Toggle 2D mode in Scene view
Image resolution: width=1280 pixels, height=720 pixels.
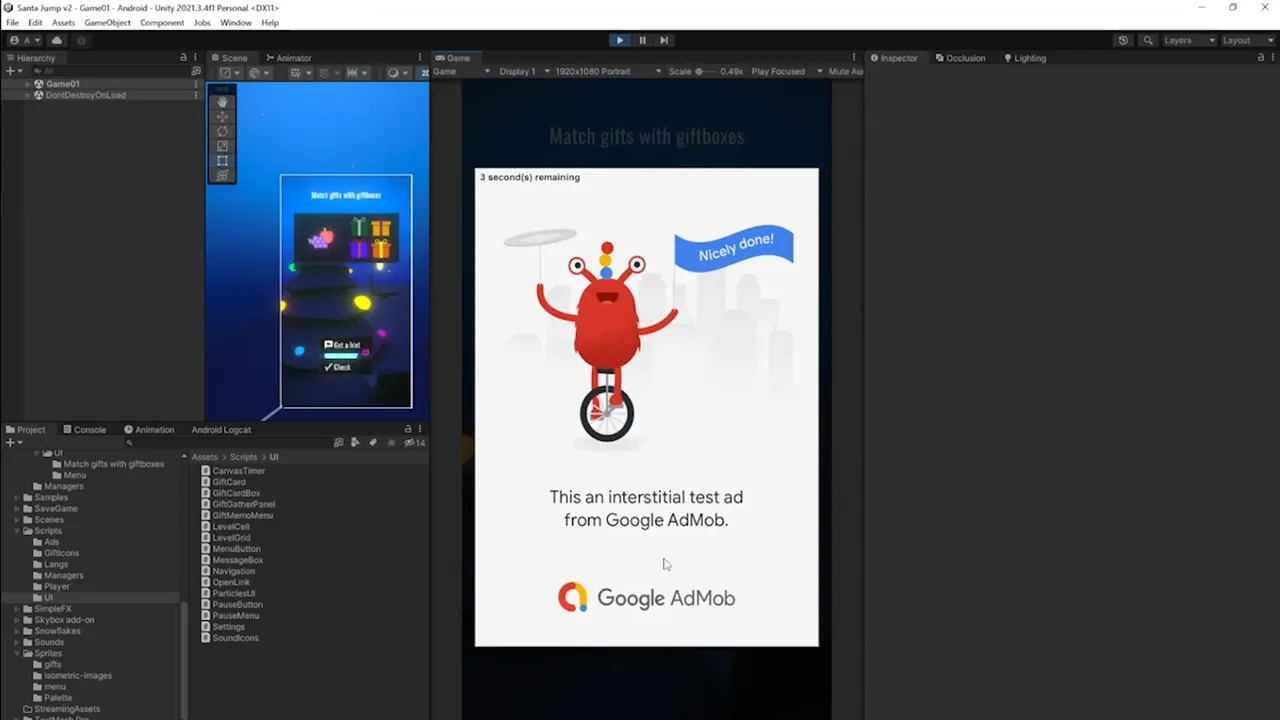(425, 72)
